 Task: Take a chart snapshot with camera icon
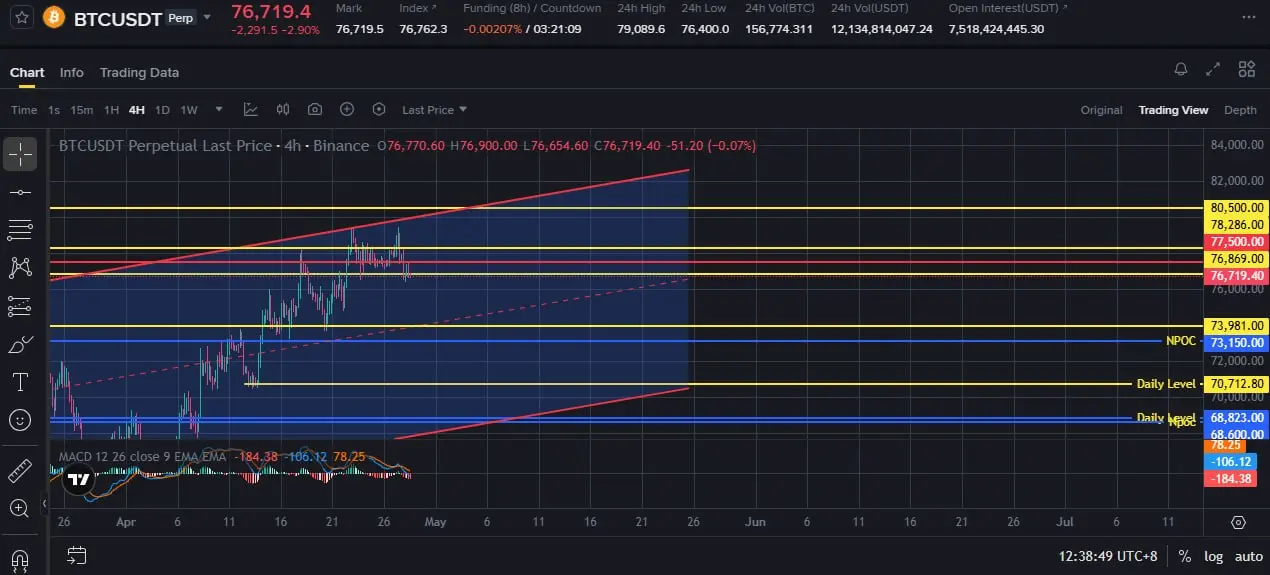click(315, 110)
